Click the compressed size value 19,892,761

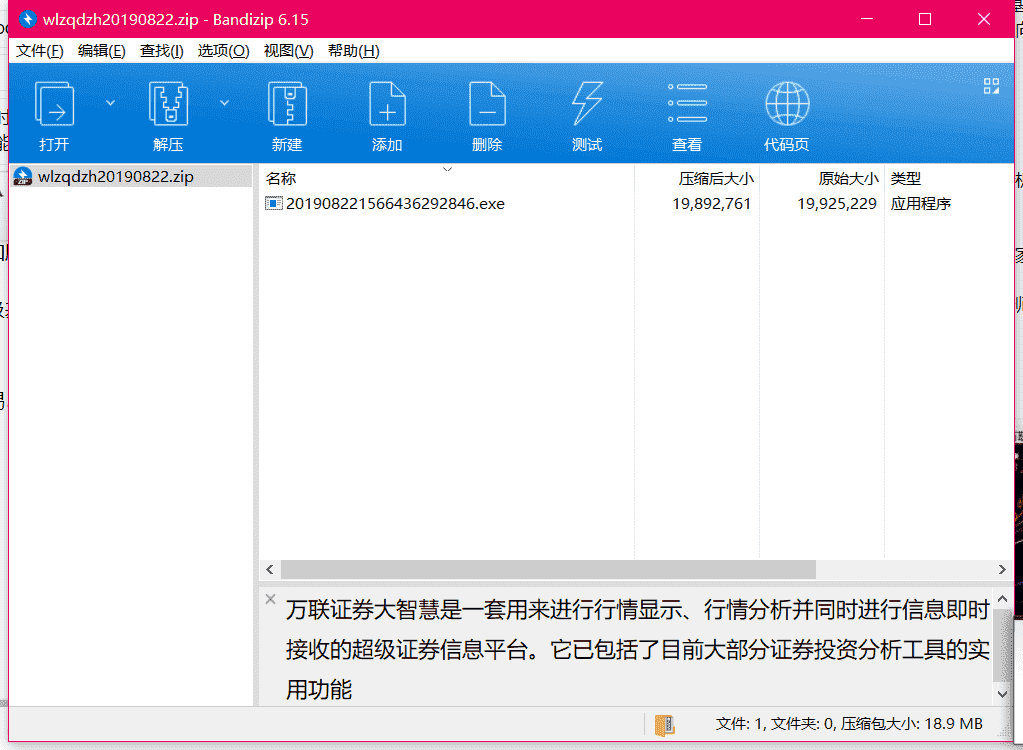click(x=712, y=203)
